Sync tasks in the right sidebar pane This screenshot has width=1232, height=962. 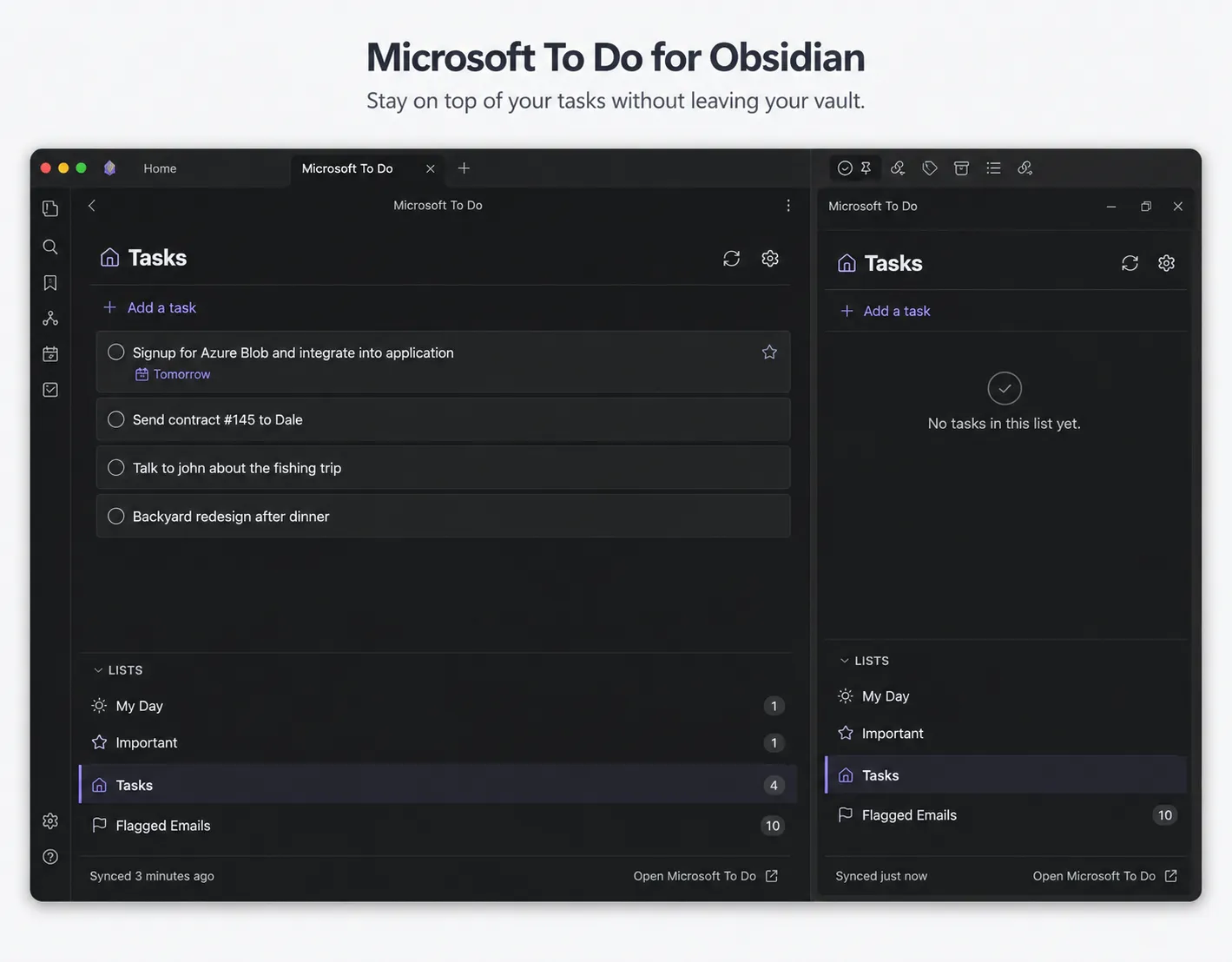1130,263
